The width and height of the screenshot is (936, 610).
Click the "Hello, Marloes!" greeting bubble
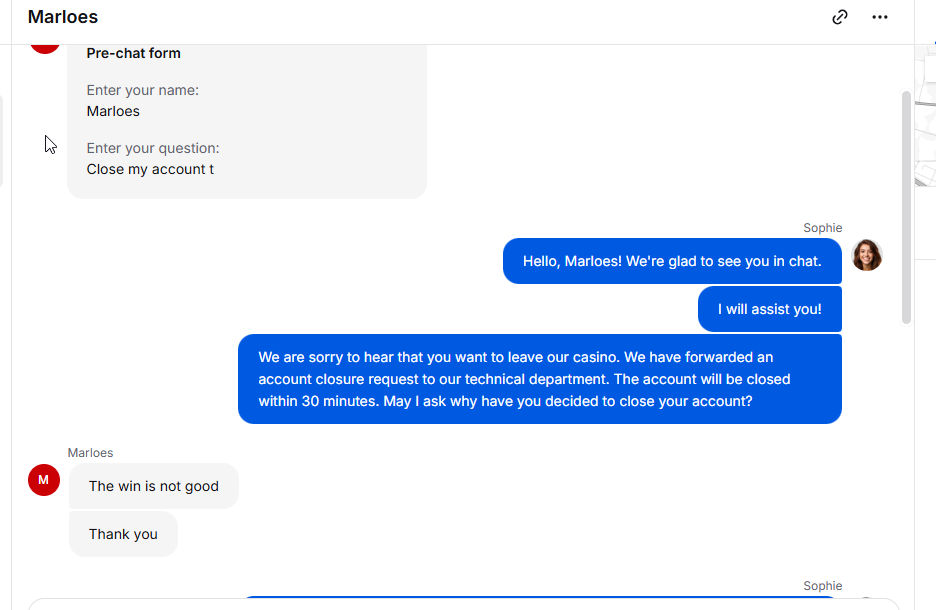pos(672,261)
